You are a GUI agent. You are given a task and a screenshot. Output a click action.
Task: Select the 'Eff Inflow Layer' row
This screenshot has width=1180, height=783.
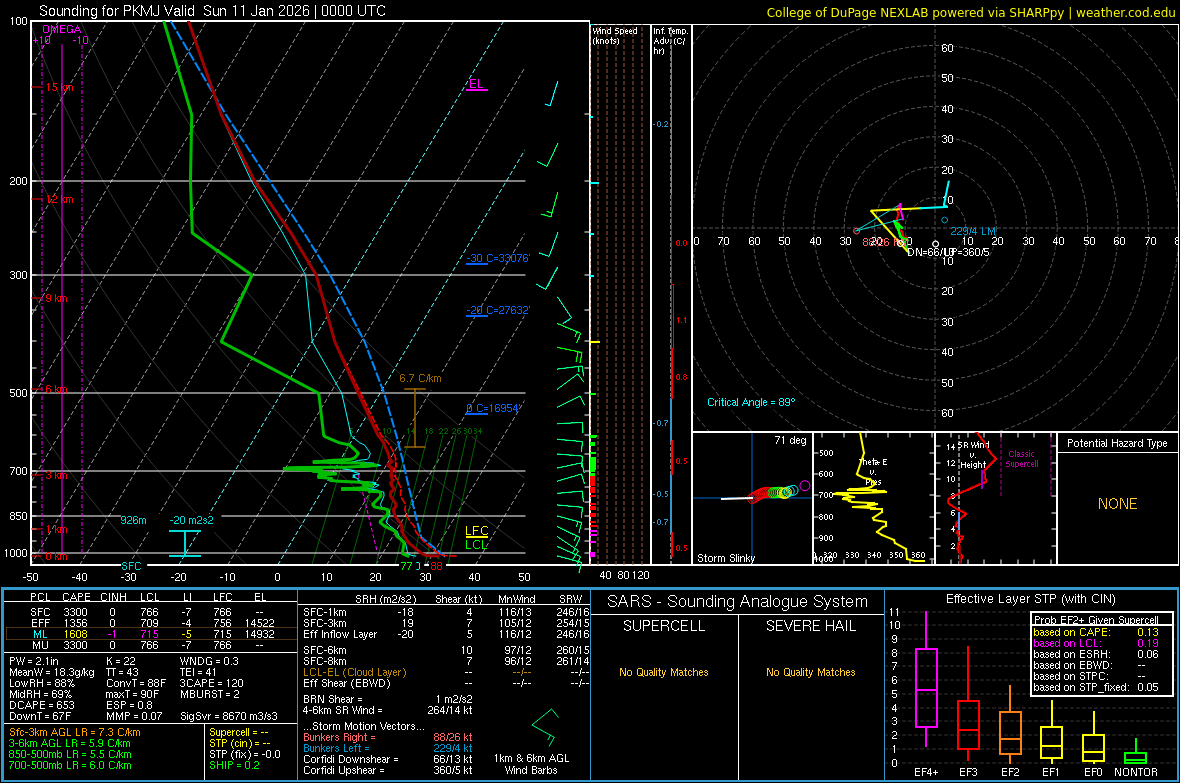tap(444, 634)
